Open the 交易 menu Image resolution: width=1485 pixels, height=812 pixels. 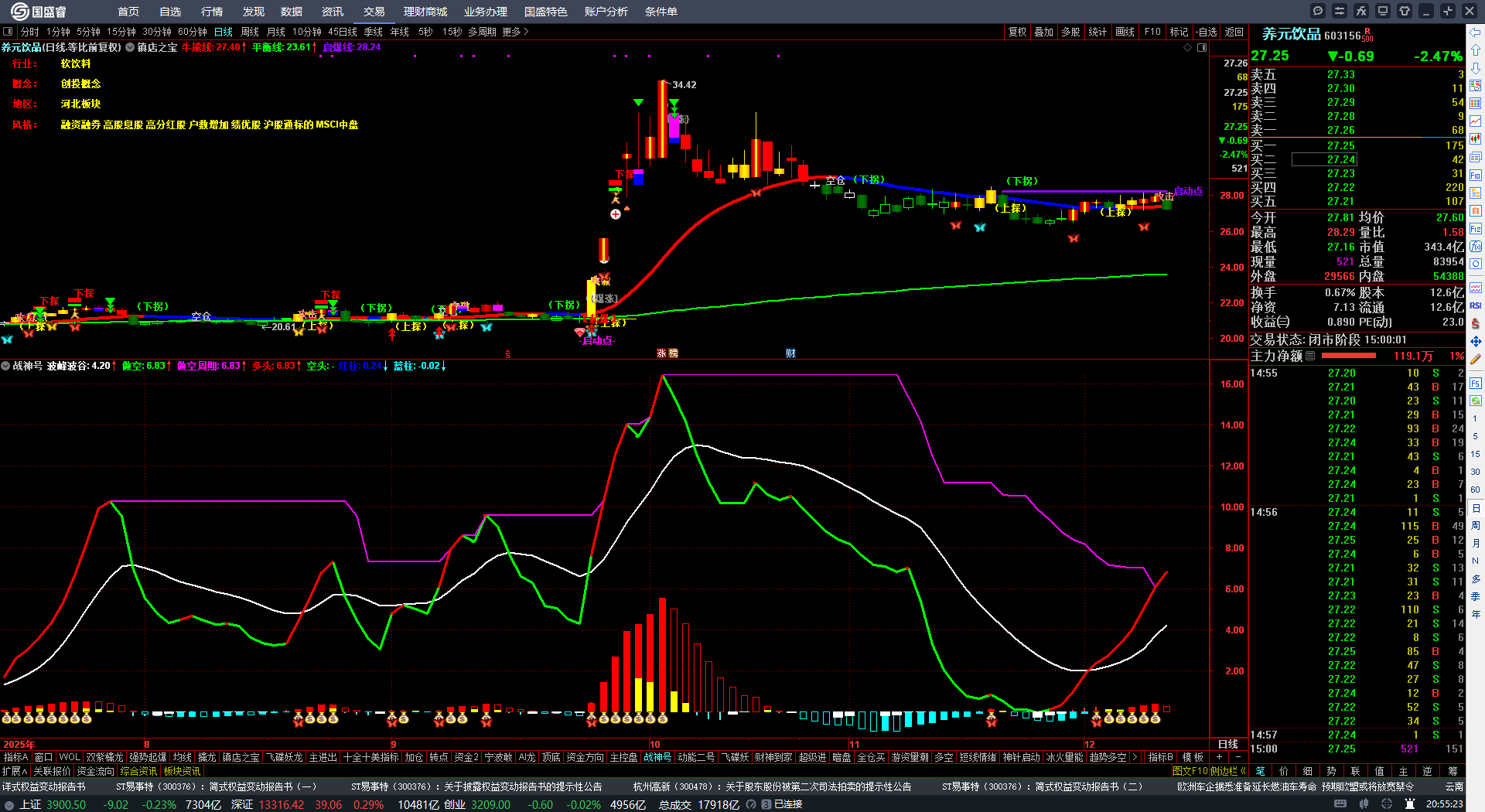[374, 12]
